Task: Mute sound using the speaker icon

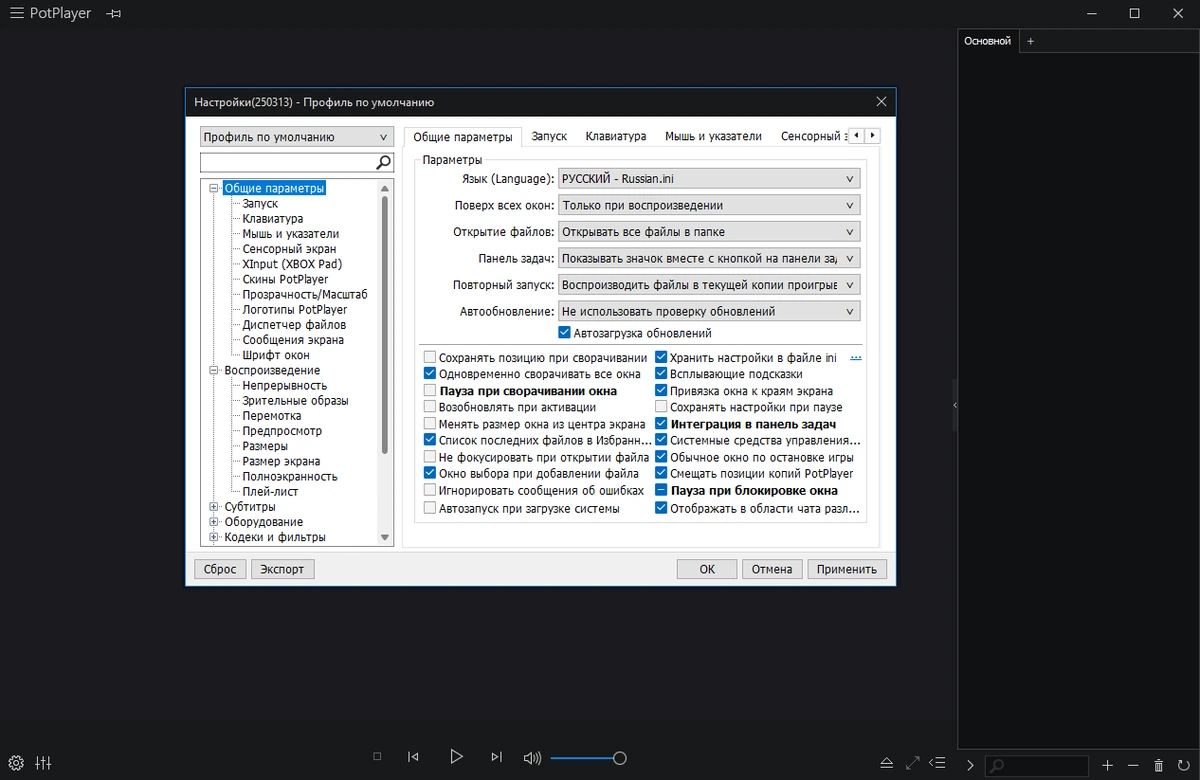Action: (x=532, y=758)
